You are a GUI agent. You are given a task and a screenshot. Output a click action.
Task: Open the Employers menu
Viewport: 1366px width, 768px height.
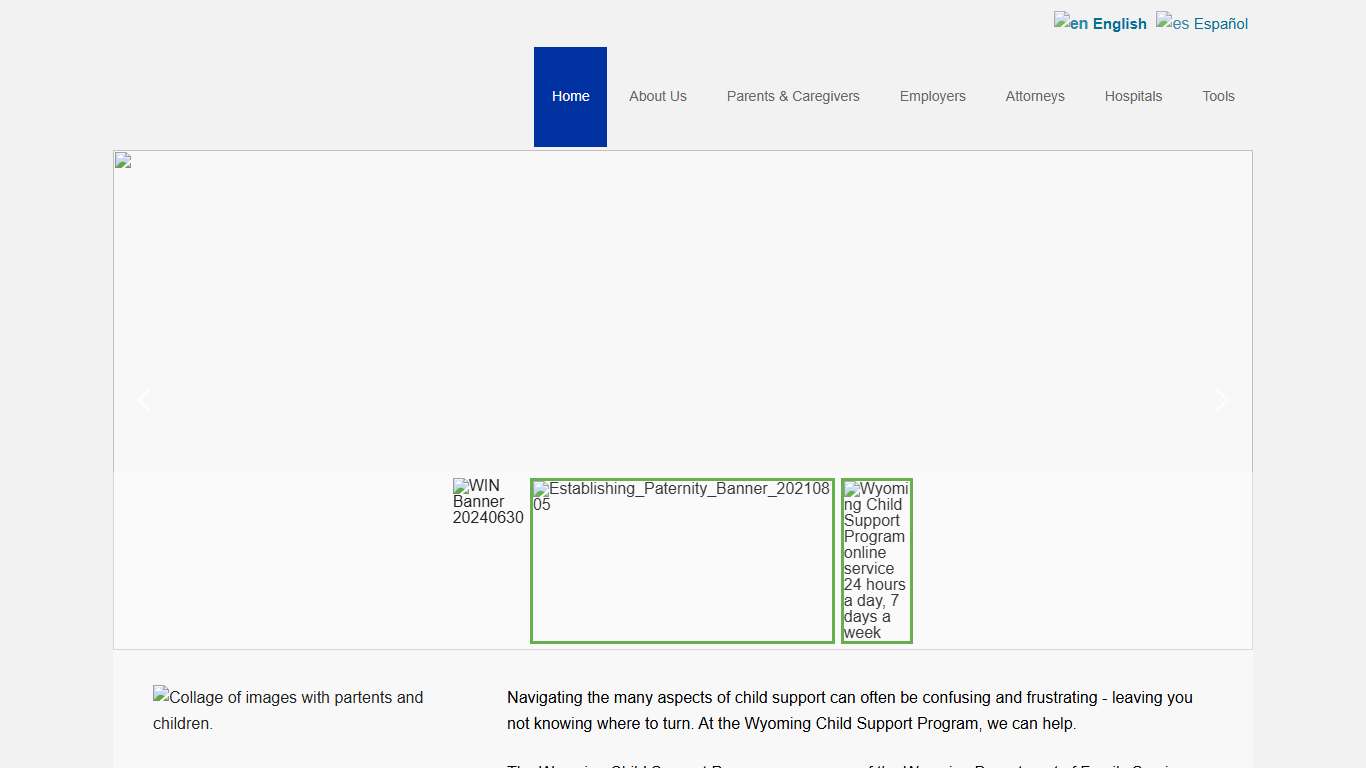pyautogui.click(x=932, y=97)
